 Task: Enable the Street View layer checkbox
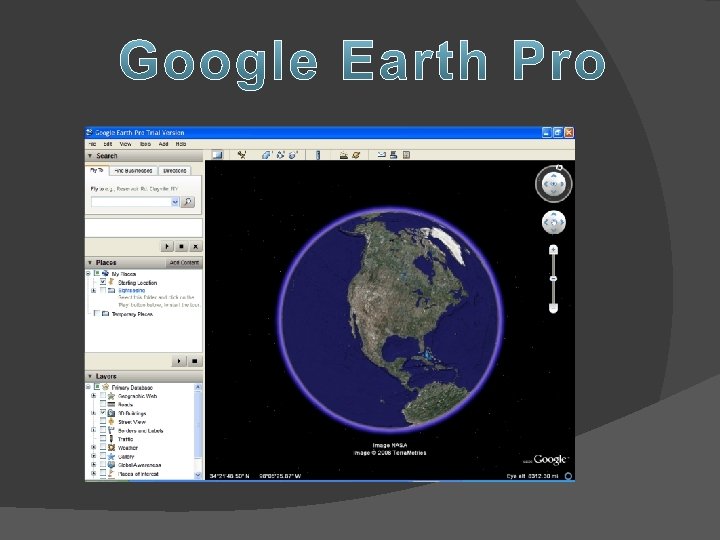tap(103, 422)
